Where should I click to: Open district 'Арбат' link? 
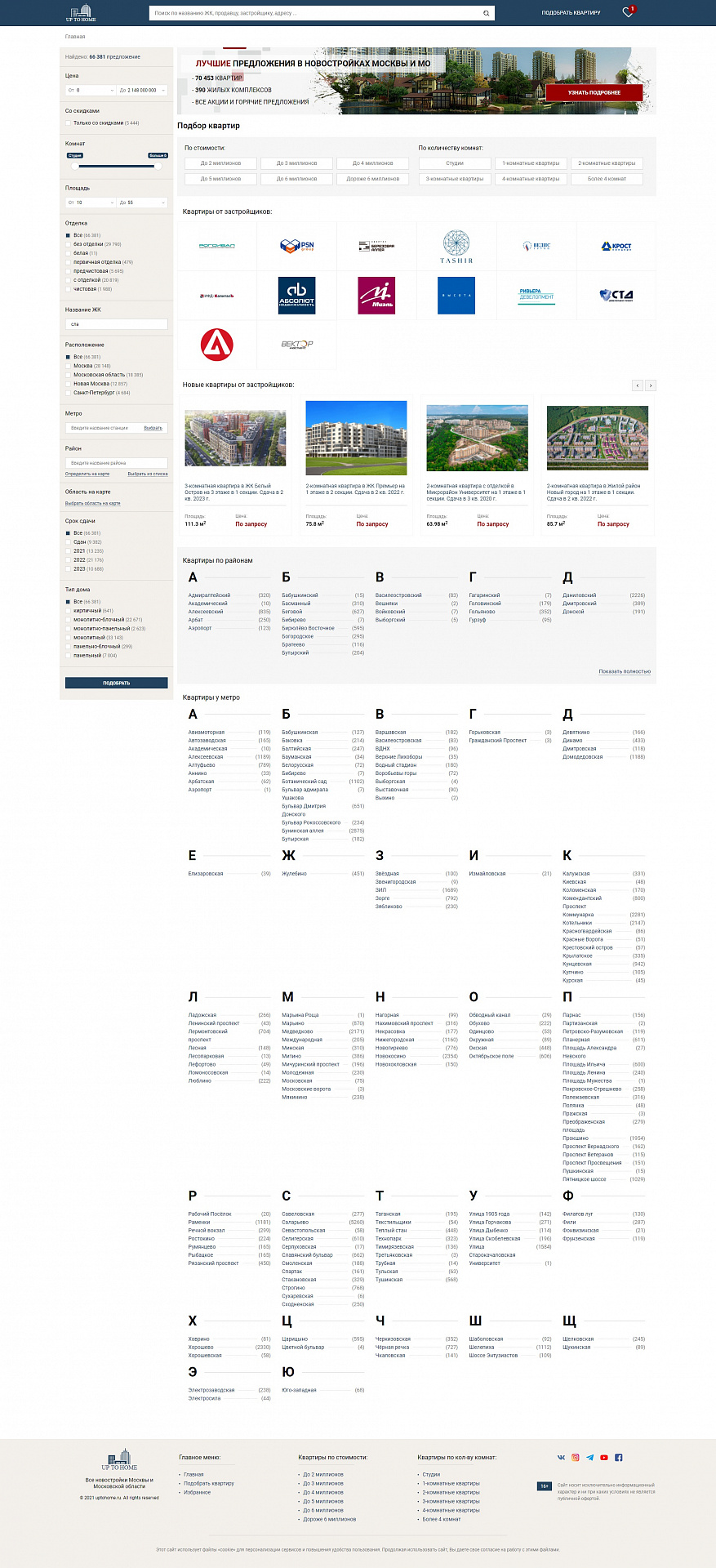pos(195,620)
